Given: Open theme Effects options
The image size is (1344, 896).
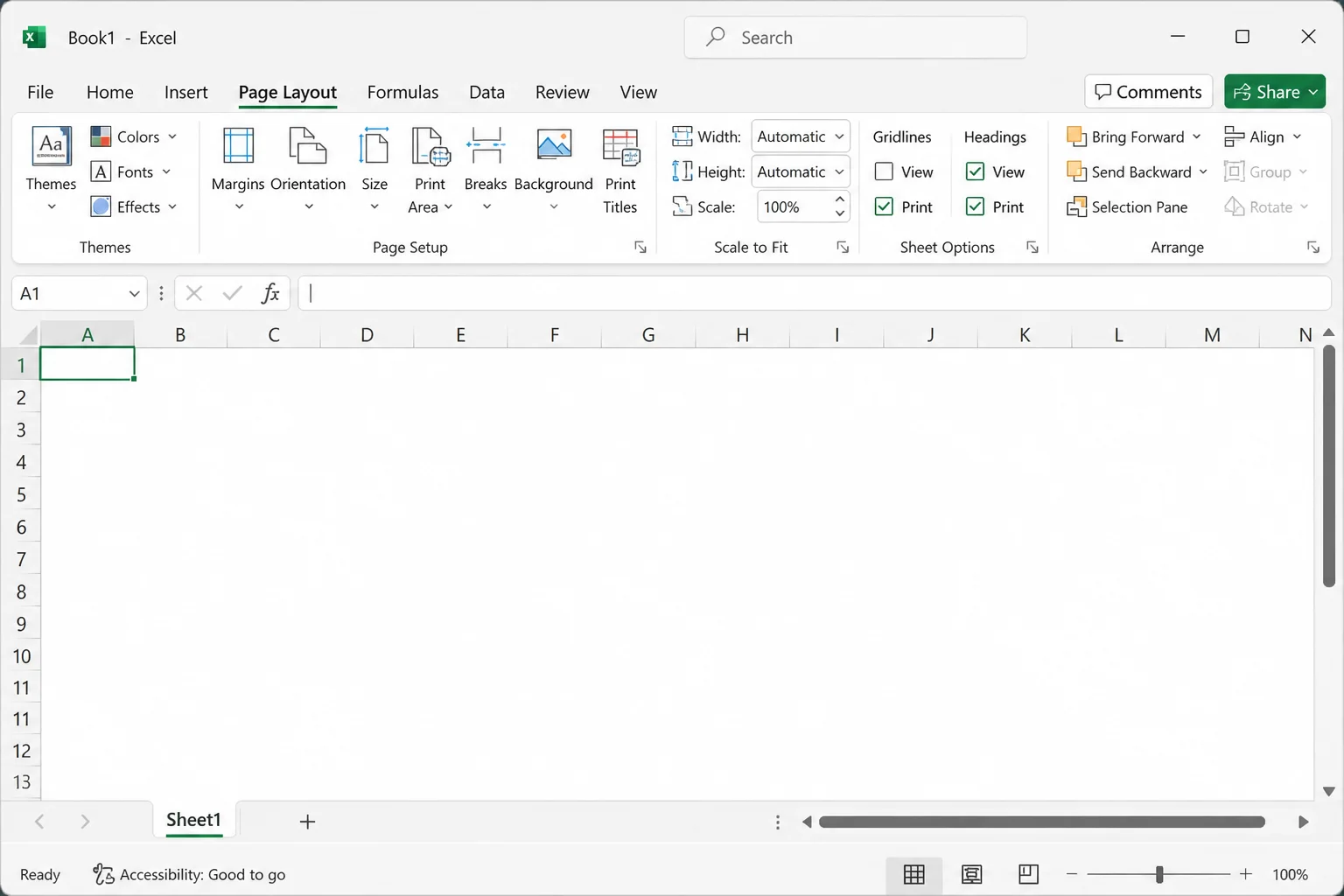Looking at the screenshot, I should pos(134,206).
